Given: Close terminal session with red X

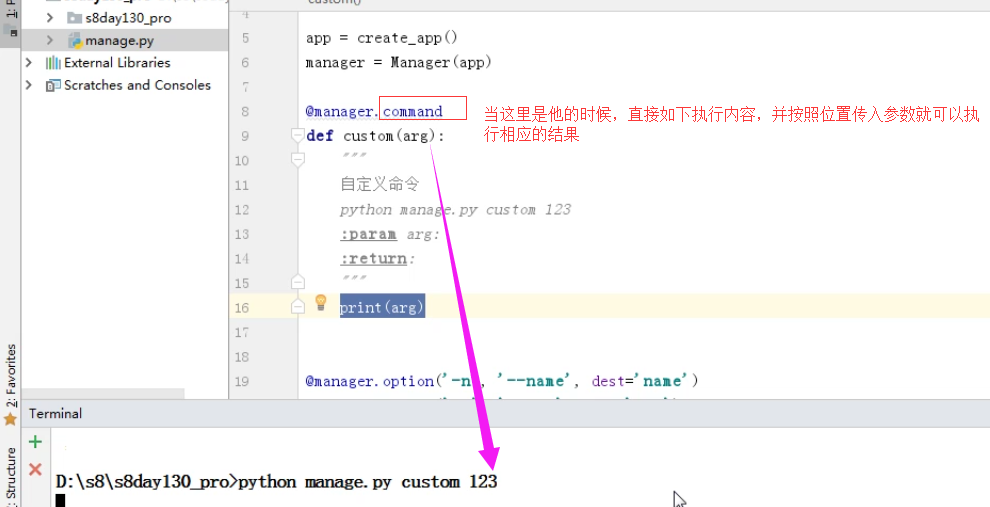Looking at the screenshot, I should tap(35, 469).
